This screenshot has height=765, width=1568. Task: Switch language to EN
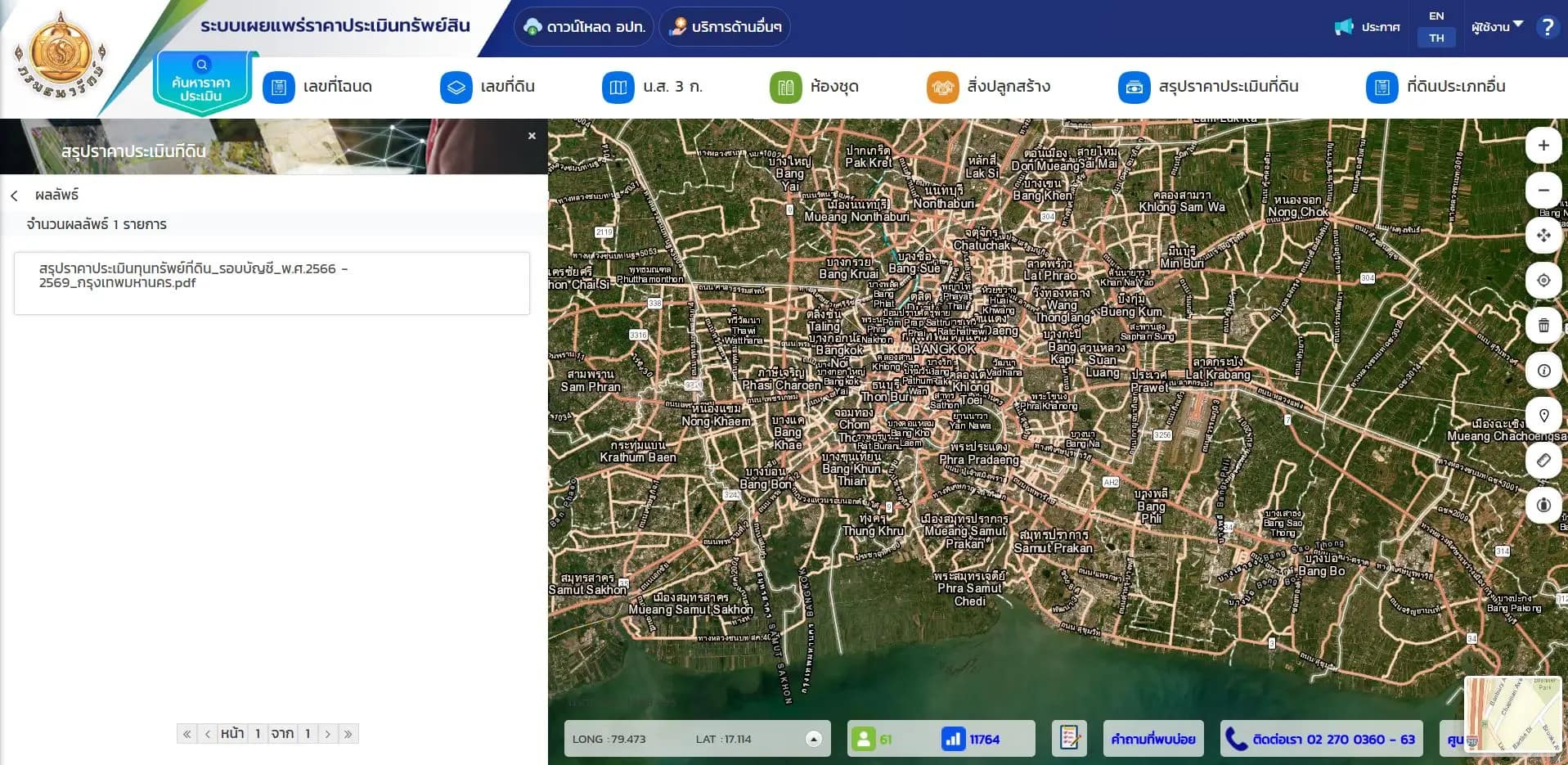[x=1436, y=16]
